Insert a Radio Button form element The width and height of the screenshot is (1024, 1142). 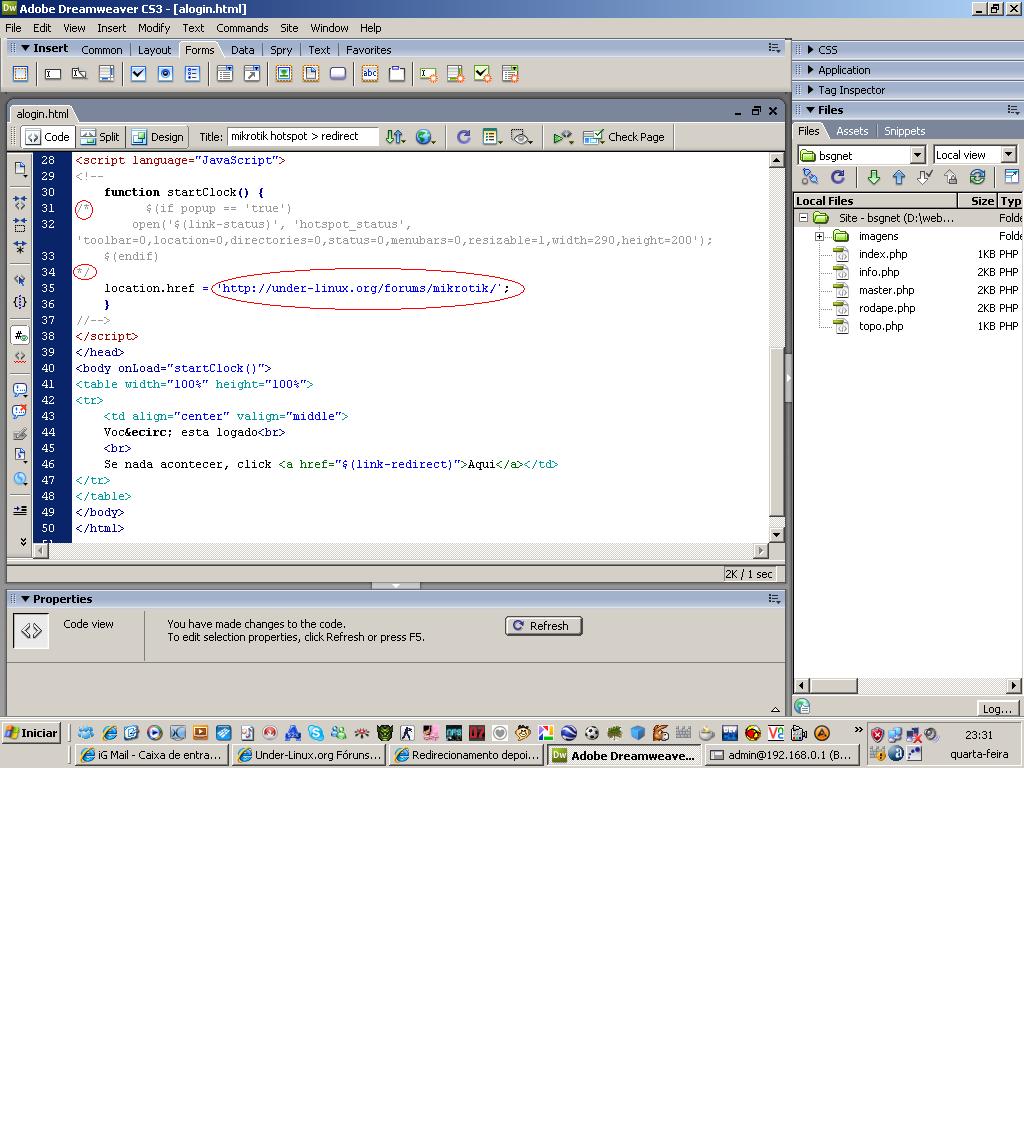pos(165,74)
